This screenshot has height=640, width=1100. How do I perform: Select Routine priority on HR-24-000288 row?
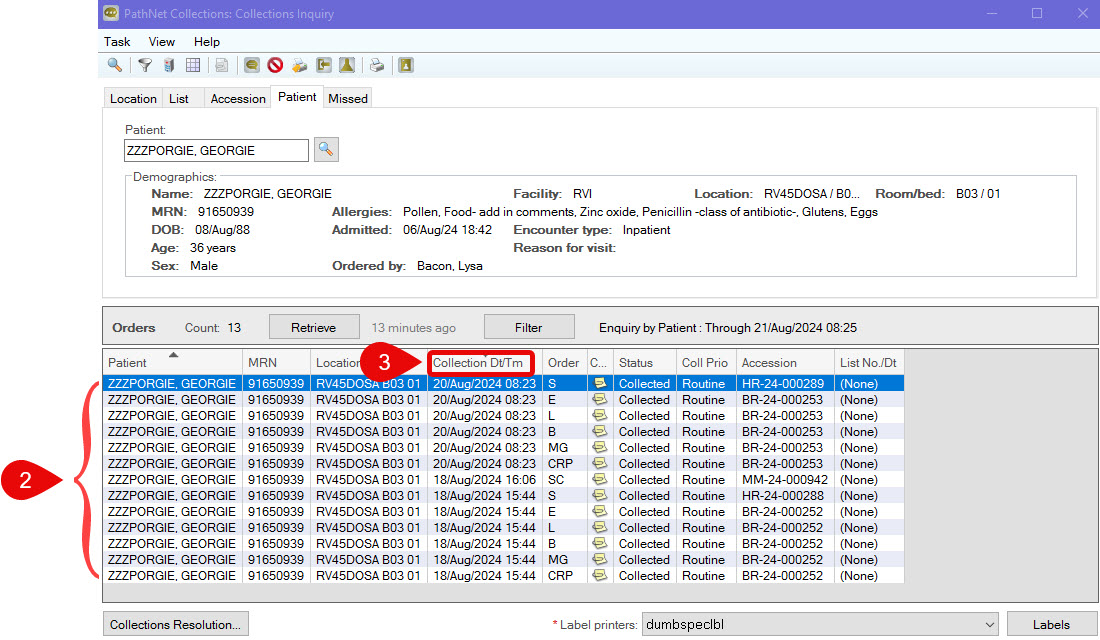click(706, 495)
